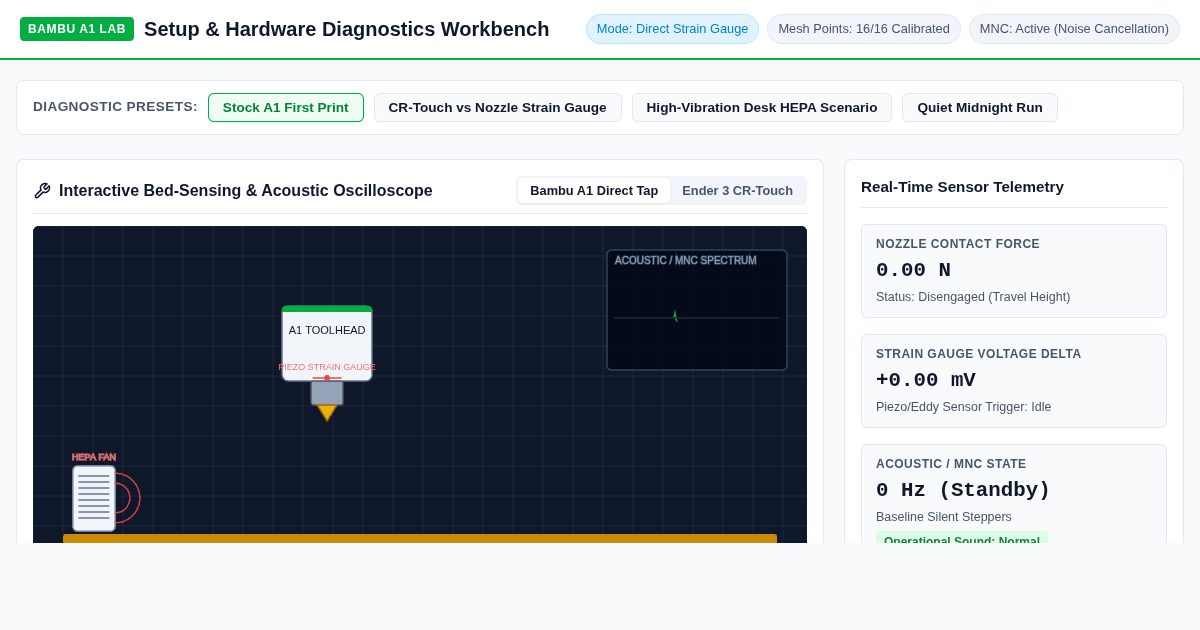This screenshot has width=1200, height=630.
Task: Click Status: Disengaged (Travel Height) text
Action: pyautogui.click(x=973, y=297)
